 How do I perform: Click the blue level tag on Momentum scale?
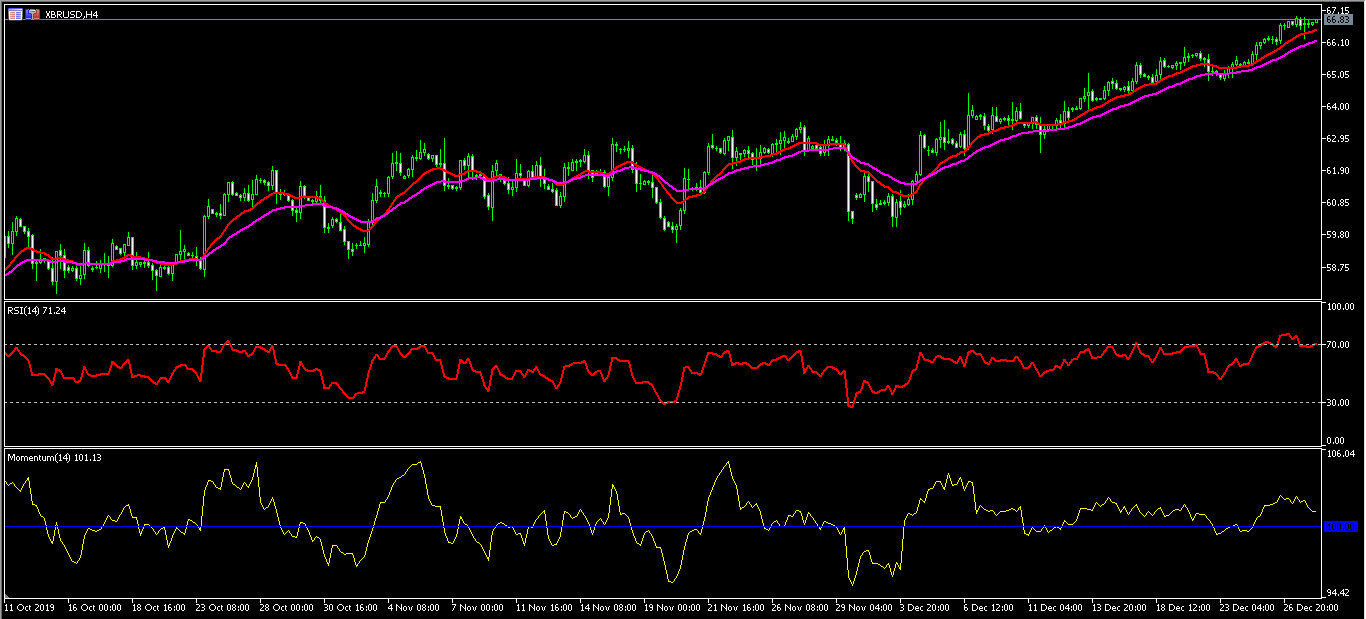pyautogui.click(x=1339, y=526)
